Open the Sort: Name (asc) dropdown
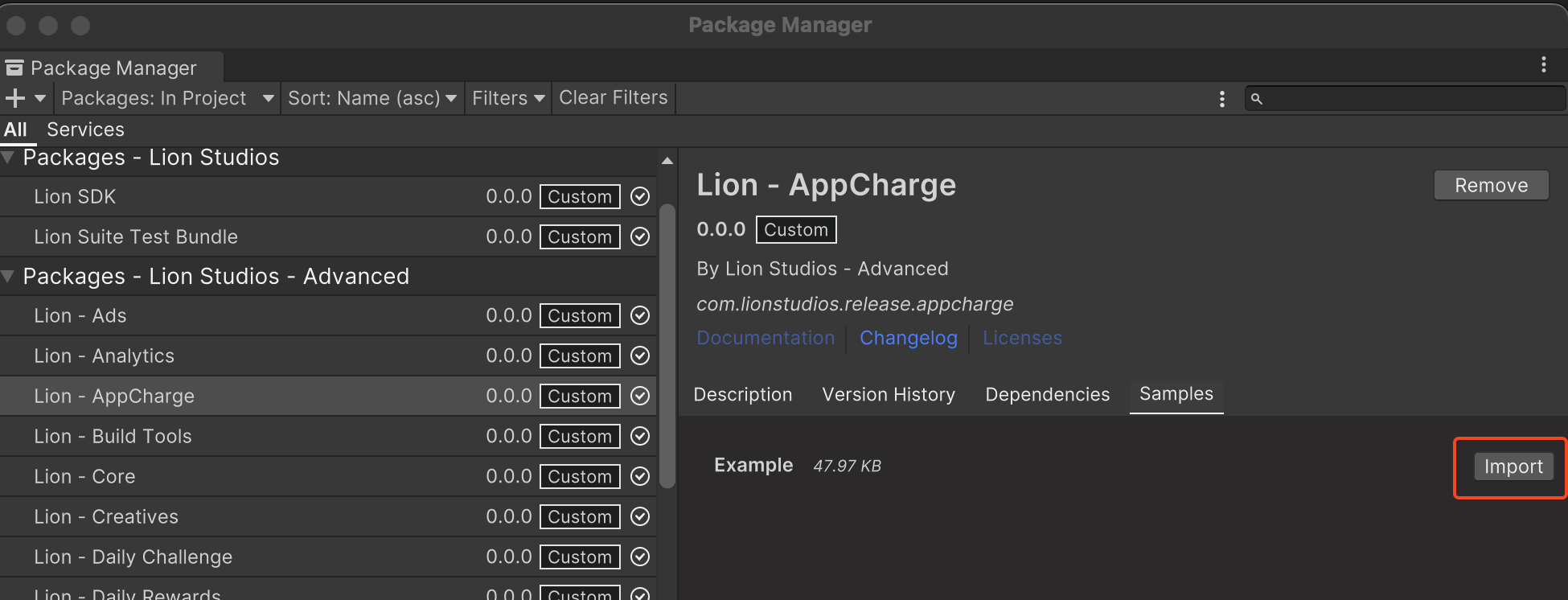Screen dimensions: 1568x600 [x=371, y=98]
